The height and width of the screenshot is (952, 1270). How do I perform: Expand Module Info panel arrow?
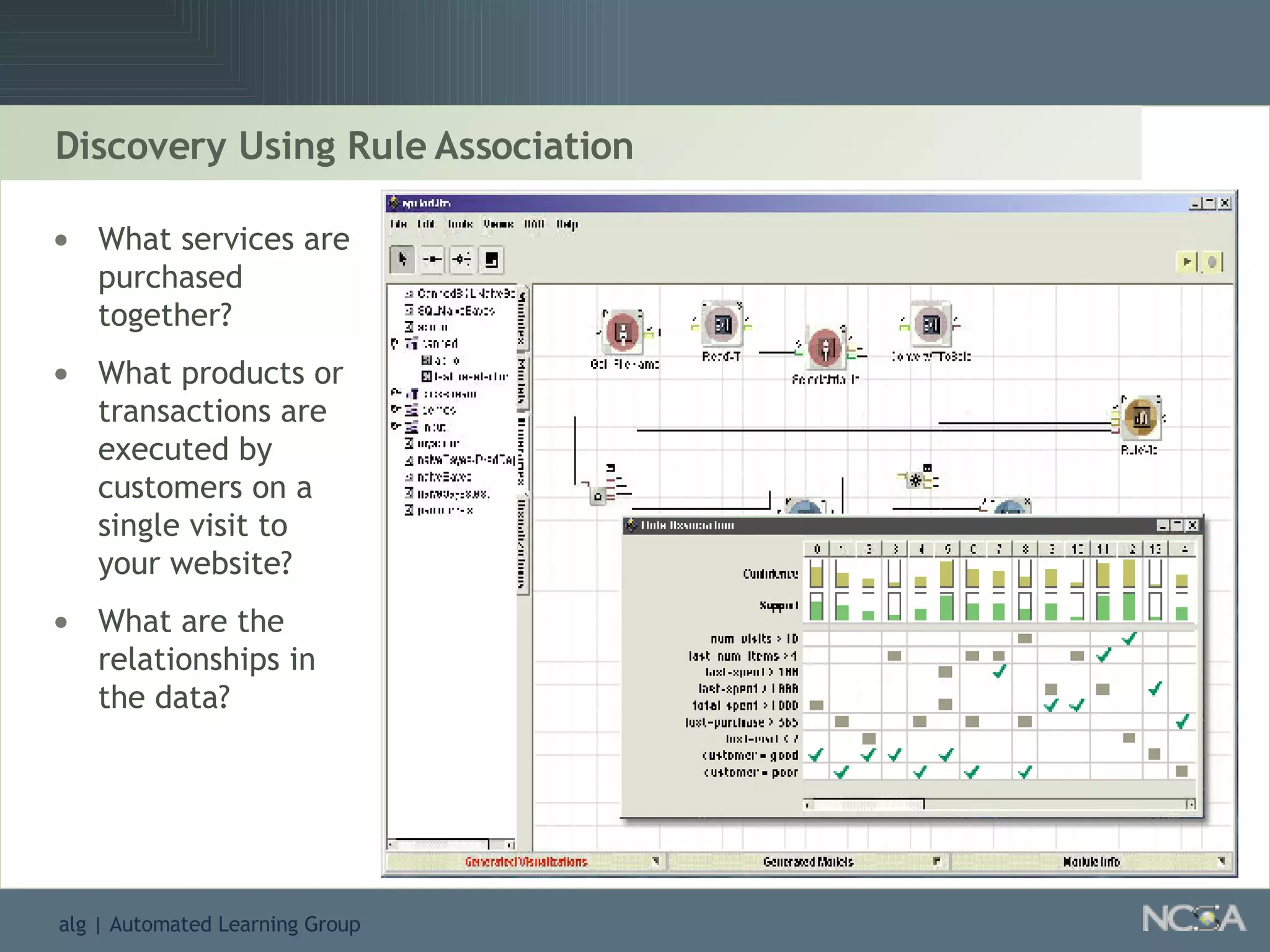coord(1220,861)
